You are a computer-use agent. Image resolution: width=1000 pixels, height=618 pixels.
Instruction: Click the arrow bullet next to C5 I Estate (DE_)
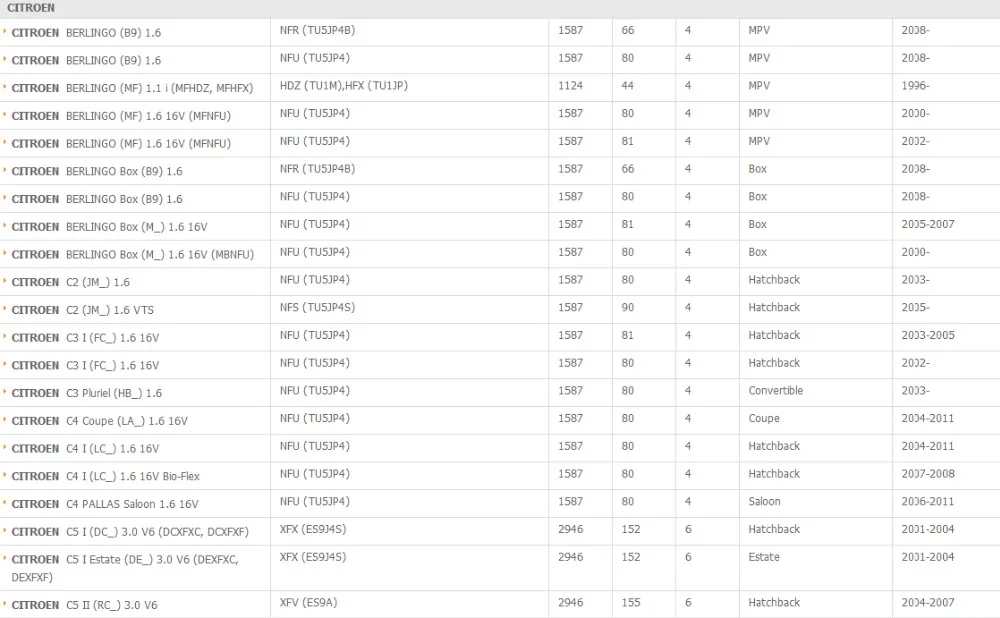pos(4,557)
